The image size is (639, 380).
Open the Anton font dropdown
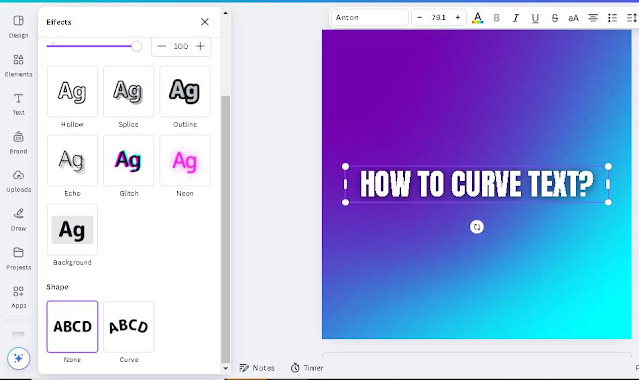click(370, 18)
